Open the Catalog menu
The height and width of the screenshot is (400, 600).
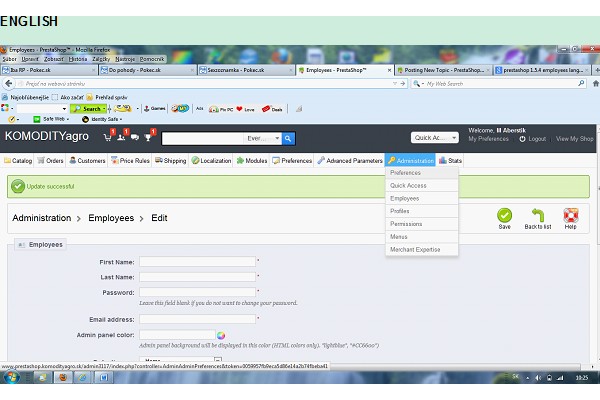[18, 161]
